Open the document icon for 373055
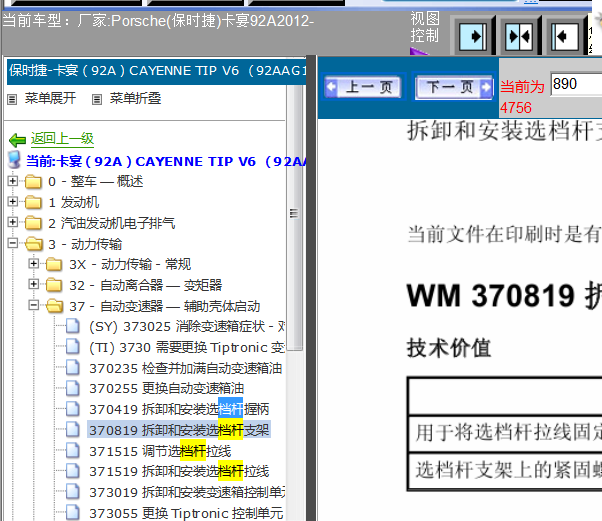The width and height of the screenshot is (602, 521). 73,512
